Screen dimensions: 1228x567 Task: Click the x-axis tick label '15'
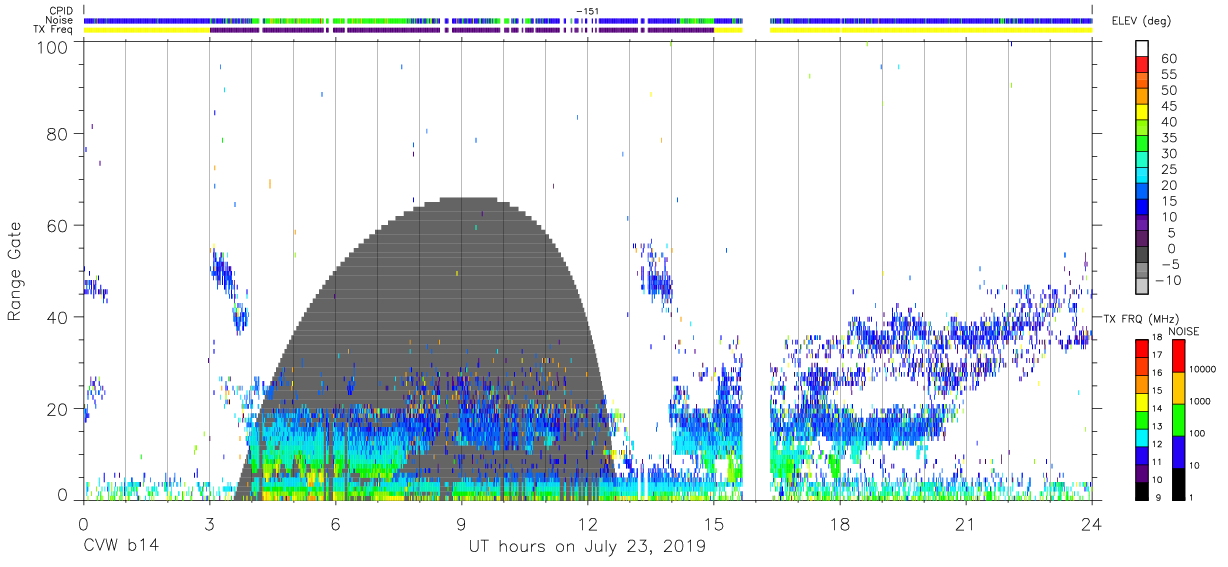(713, 524)
